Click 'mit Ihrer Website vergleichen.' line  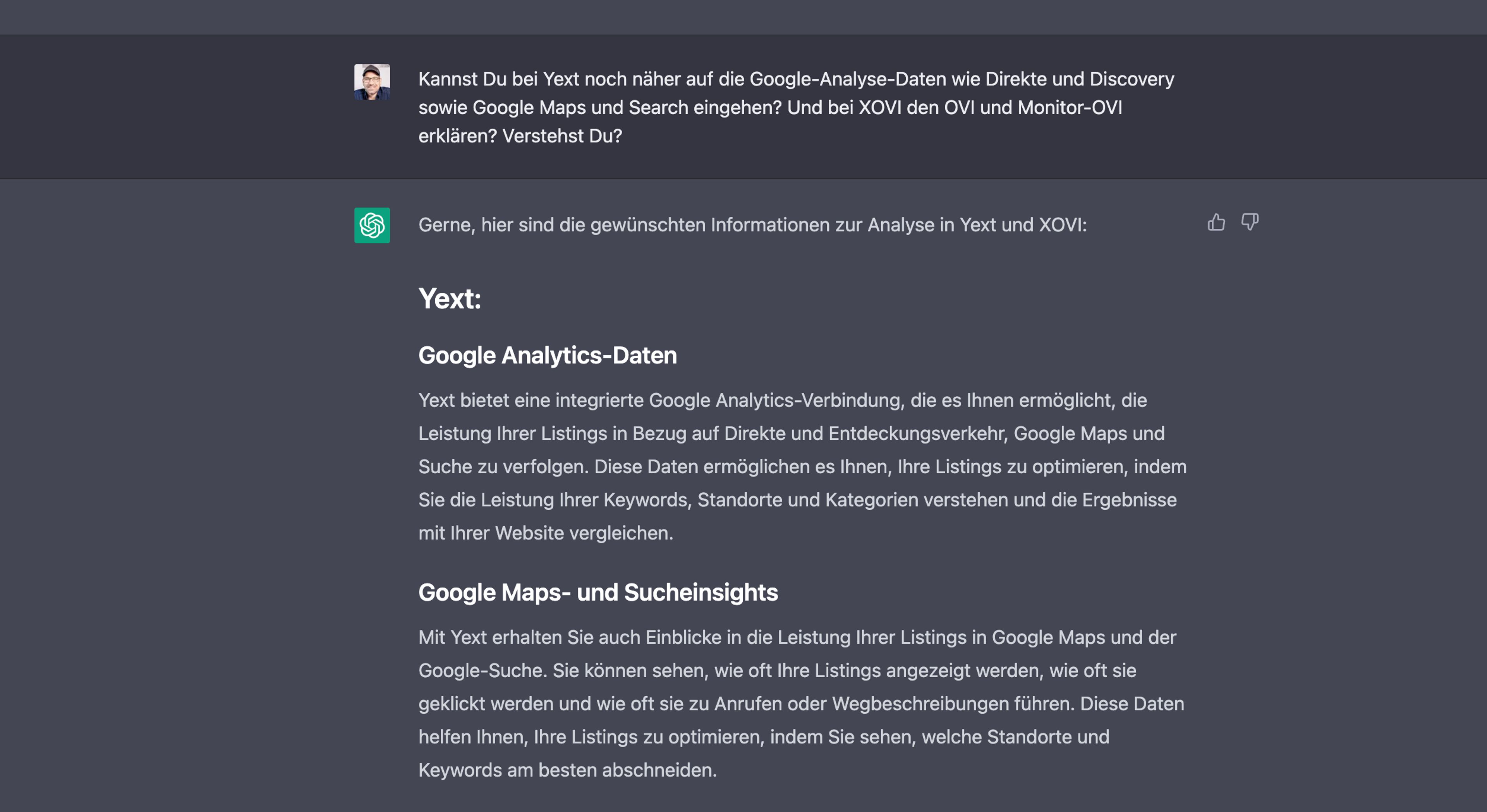point(546,533)
